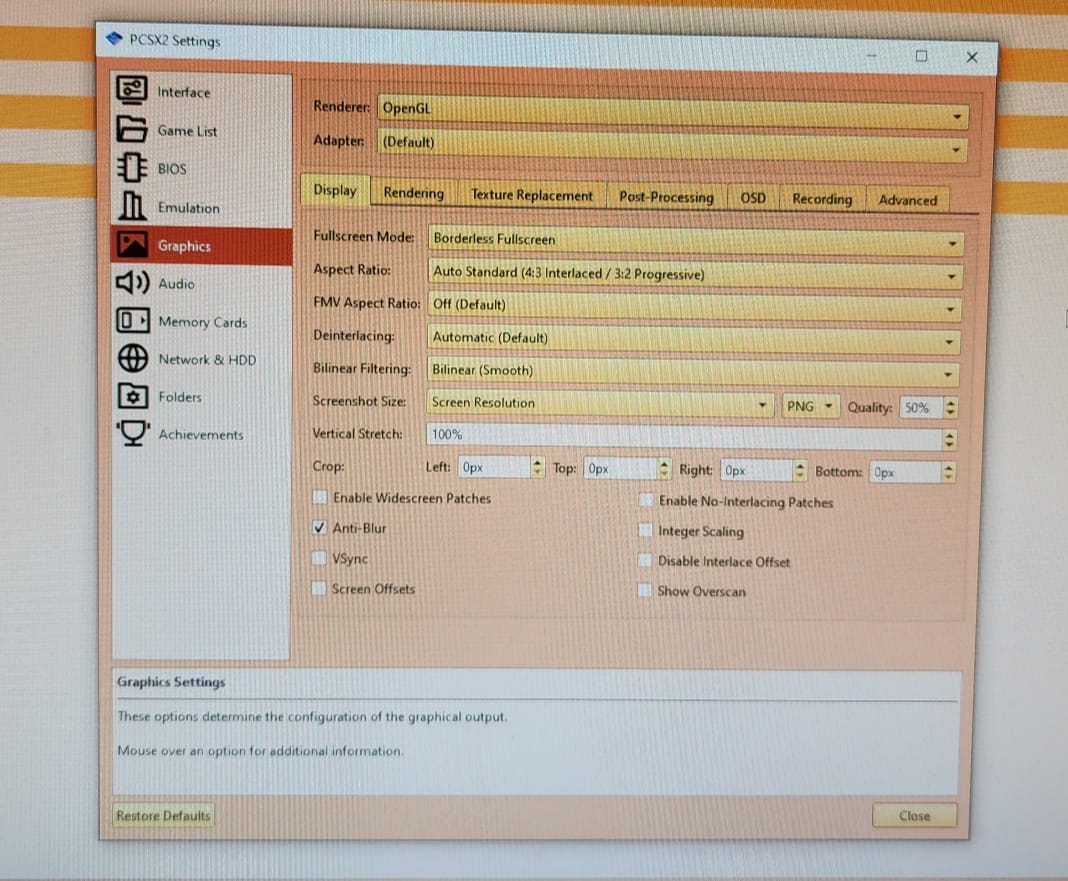Open the Fullscreen Mode dropdown

coord(695,241)
